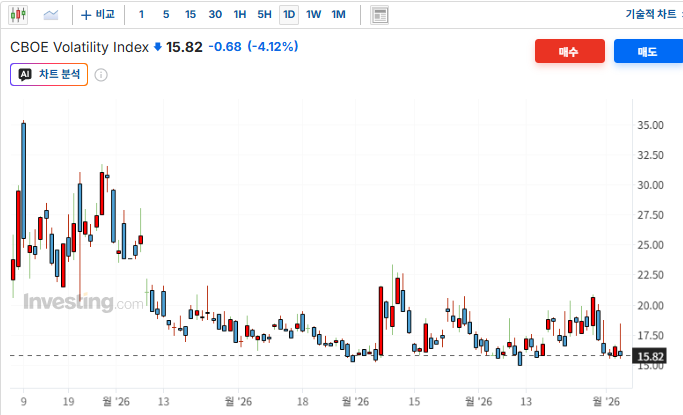Click the -0.68 change value

point(225,47)
